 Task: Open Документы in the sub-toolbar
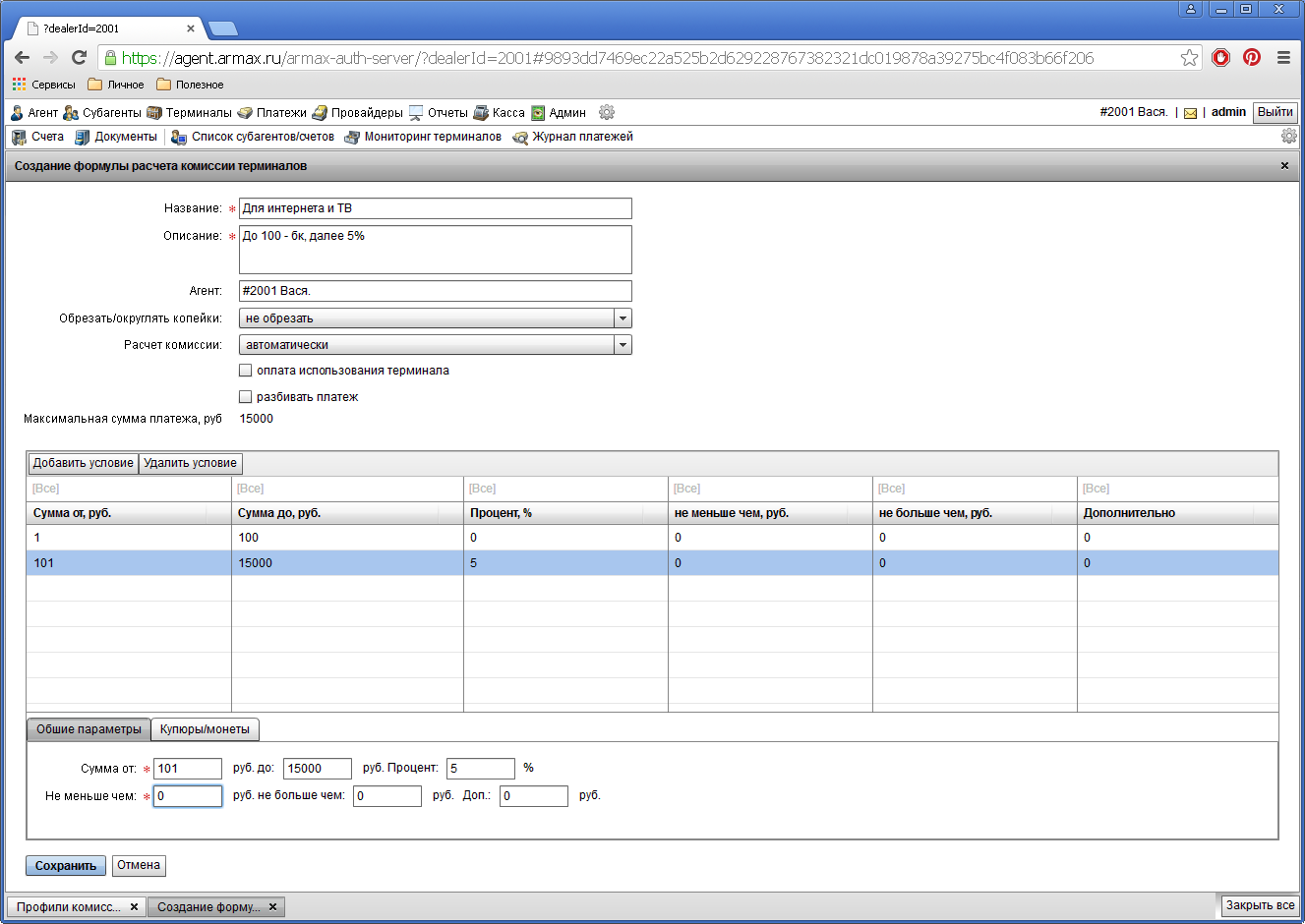(116, 137)
